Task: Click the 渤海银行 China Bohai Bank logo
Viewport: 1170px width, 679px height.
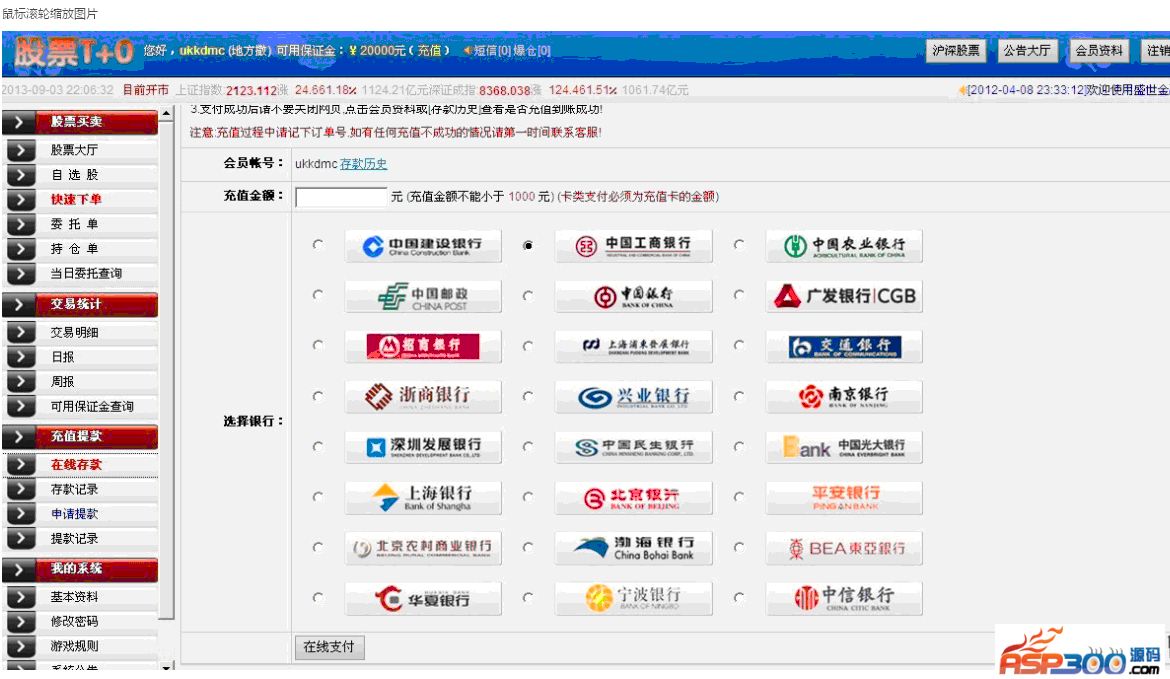Action: 634,548
